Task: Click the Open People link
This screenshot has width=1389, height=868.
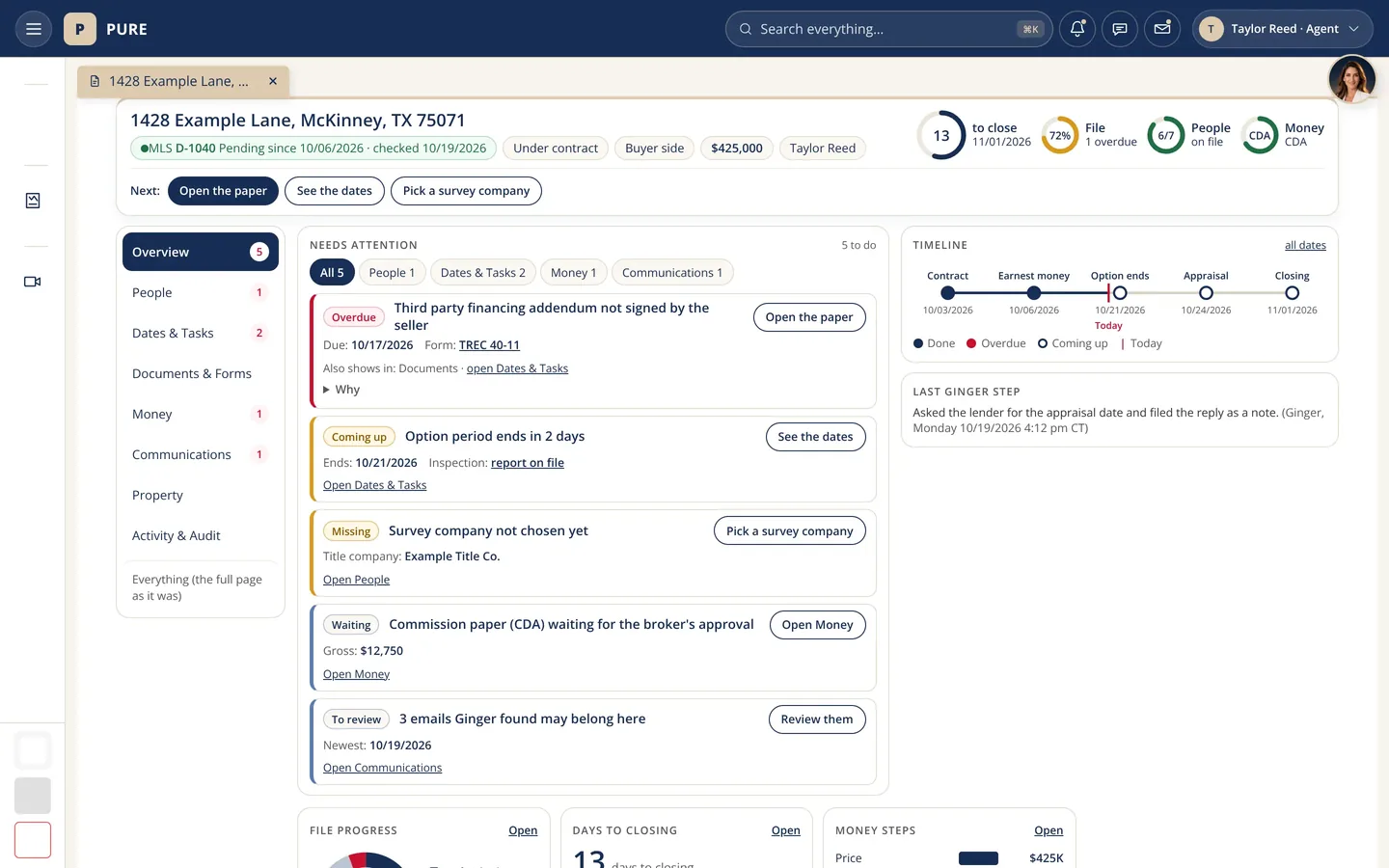Action: click(x=356, y=580)
